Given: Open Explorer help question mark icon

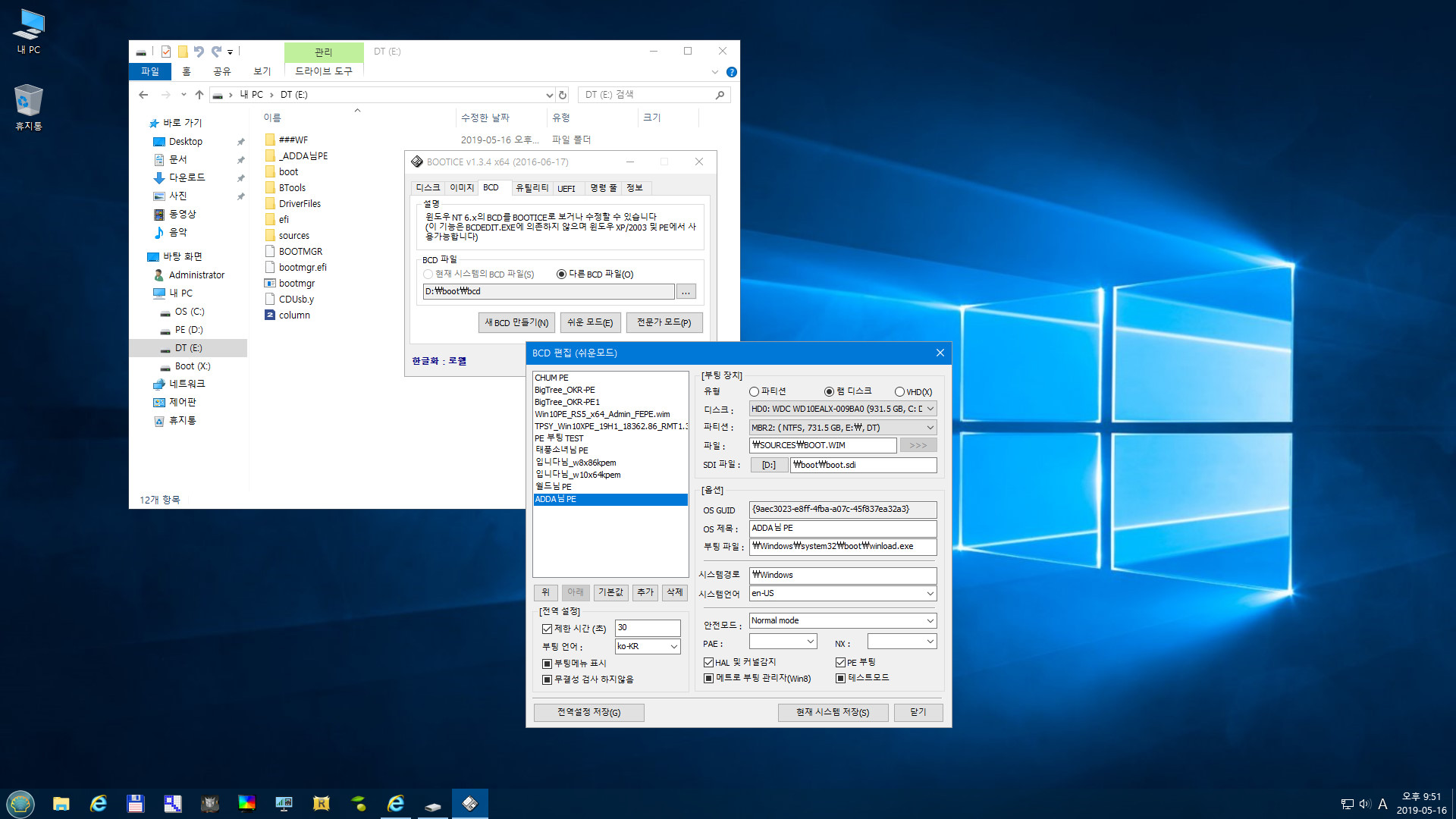Looking at the screenshot, I should tap(732, 72).
